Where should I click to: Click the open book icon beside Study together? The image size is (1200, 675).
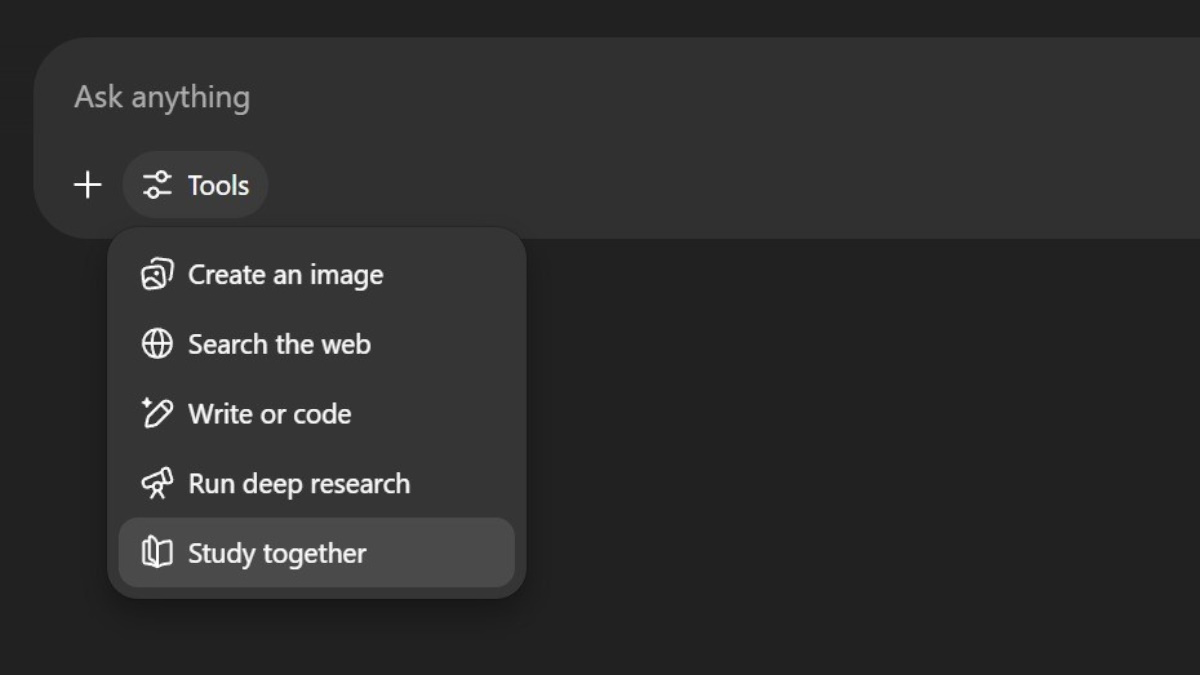157,553
